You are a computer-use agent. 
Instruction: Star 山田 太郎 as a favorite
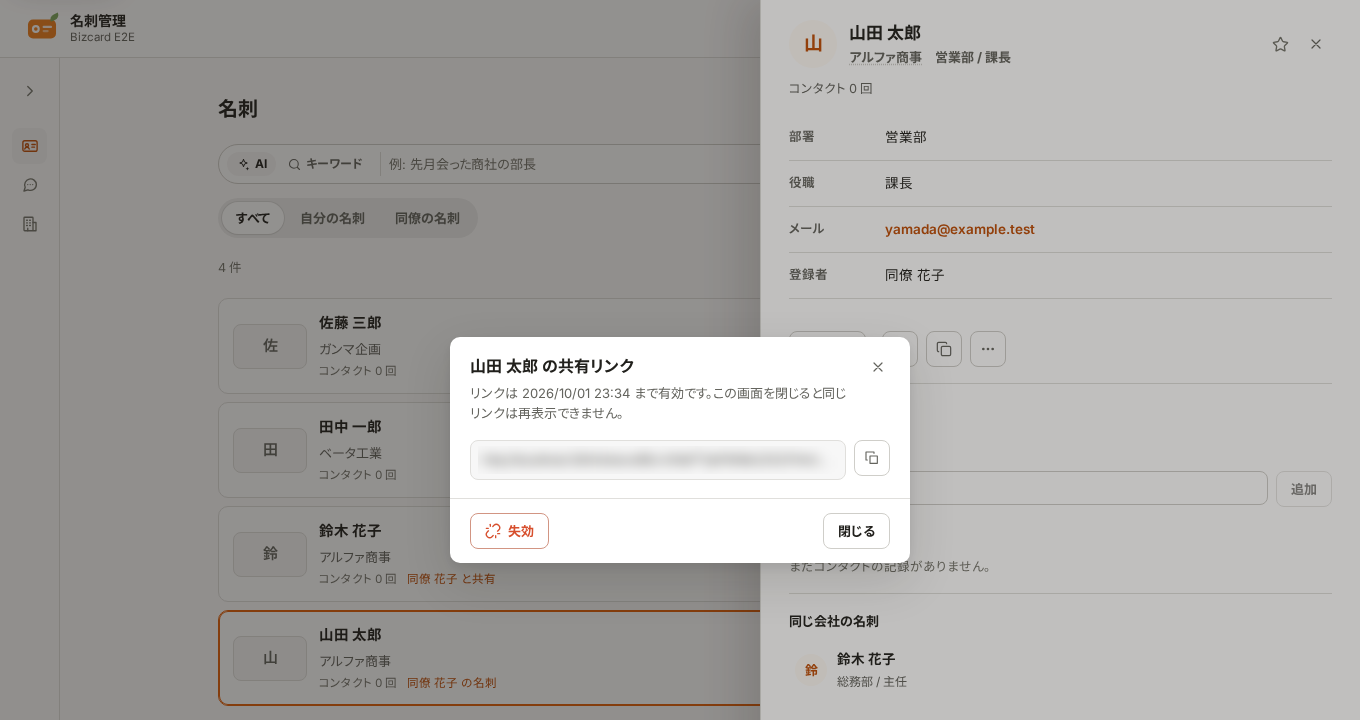coord(1280,44)
